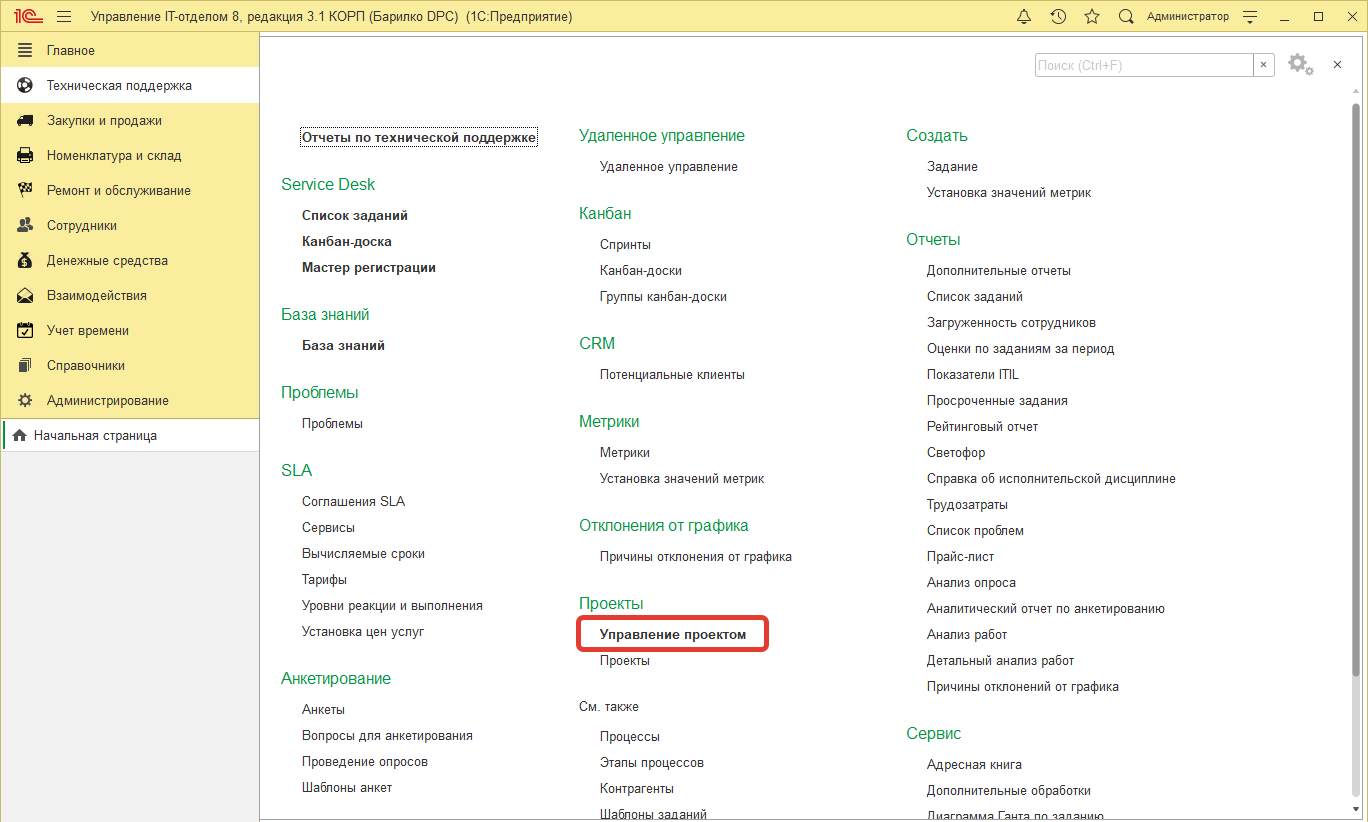Open the Канбан-доска link under Service Desk
The height and width of the screenshot is (822, 1368).
[x=346, y=242]
